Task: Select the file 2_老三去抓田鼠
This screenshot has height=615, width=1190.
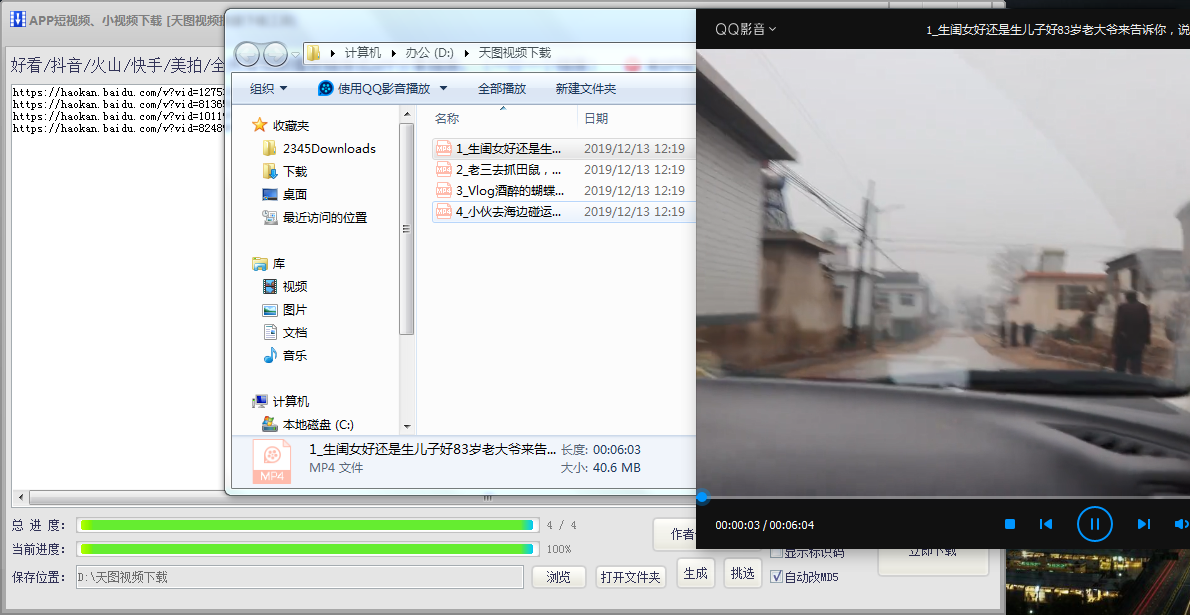Action: 564,169
